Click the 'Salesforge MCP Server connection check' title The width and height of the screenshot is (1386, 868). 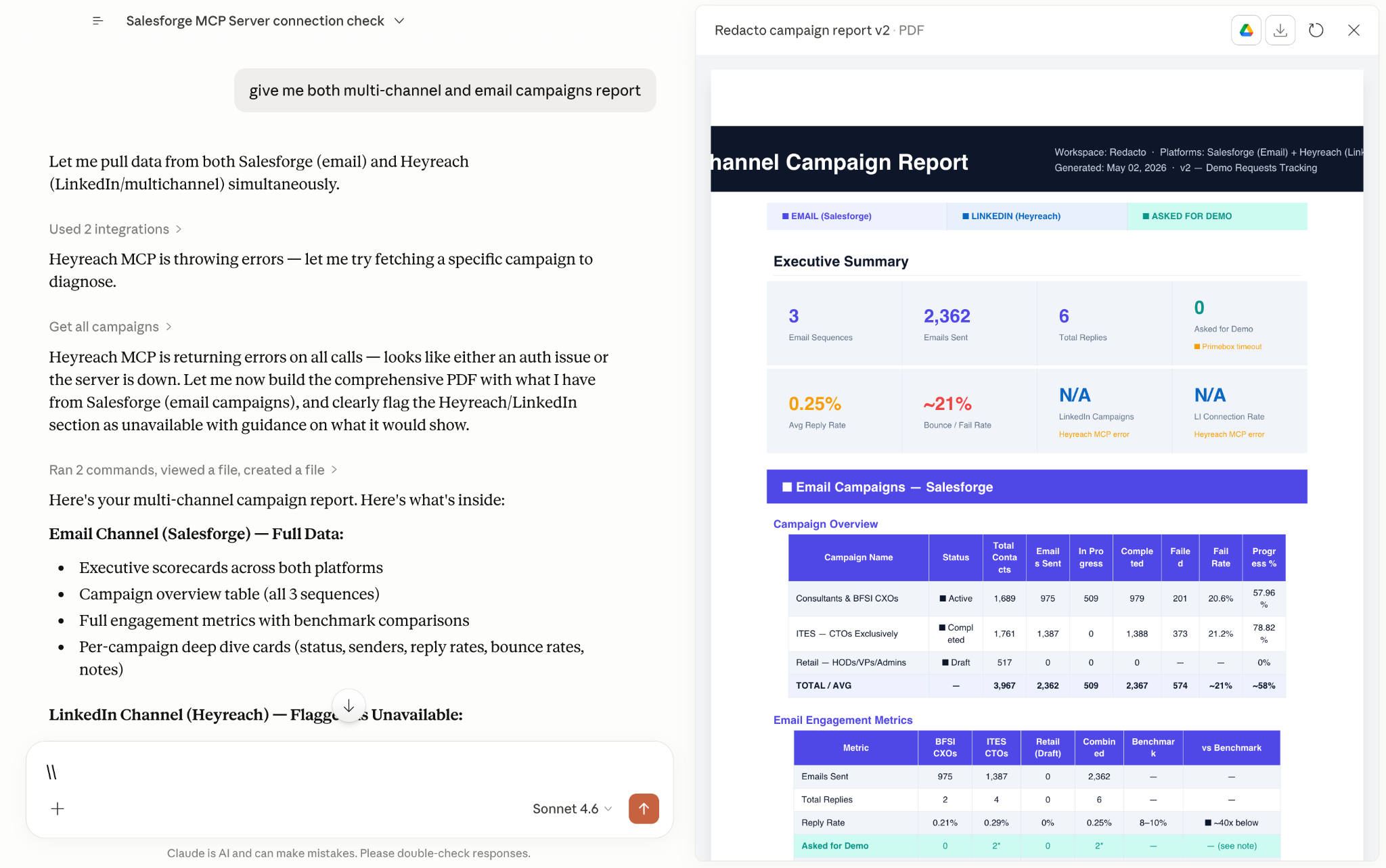tap(255, 21)
